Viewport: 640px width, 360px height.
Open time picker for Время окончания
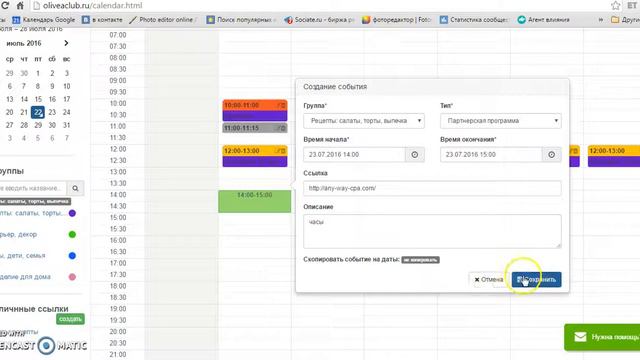(x=551, y=155)
